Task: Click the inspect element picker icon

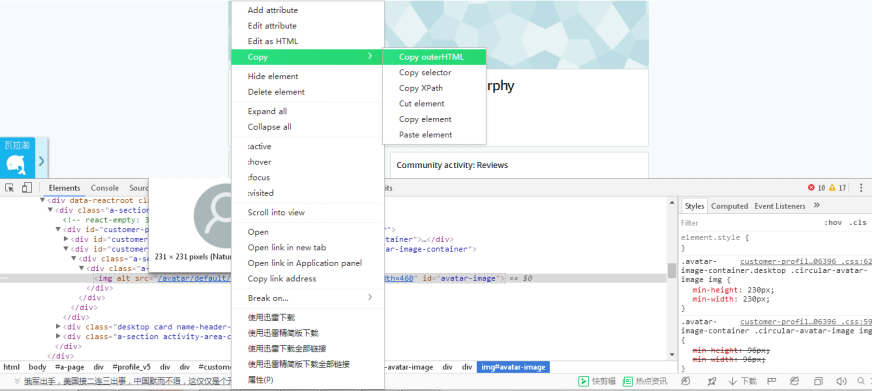Action: point(9,188)
